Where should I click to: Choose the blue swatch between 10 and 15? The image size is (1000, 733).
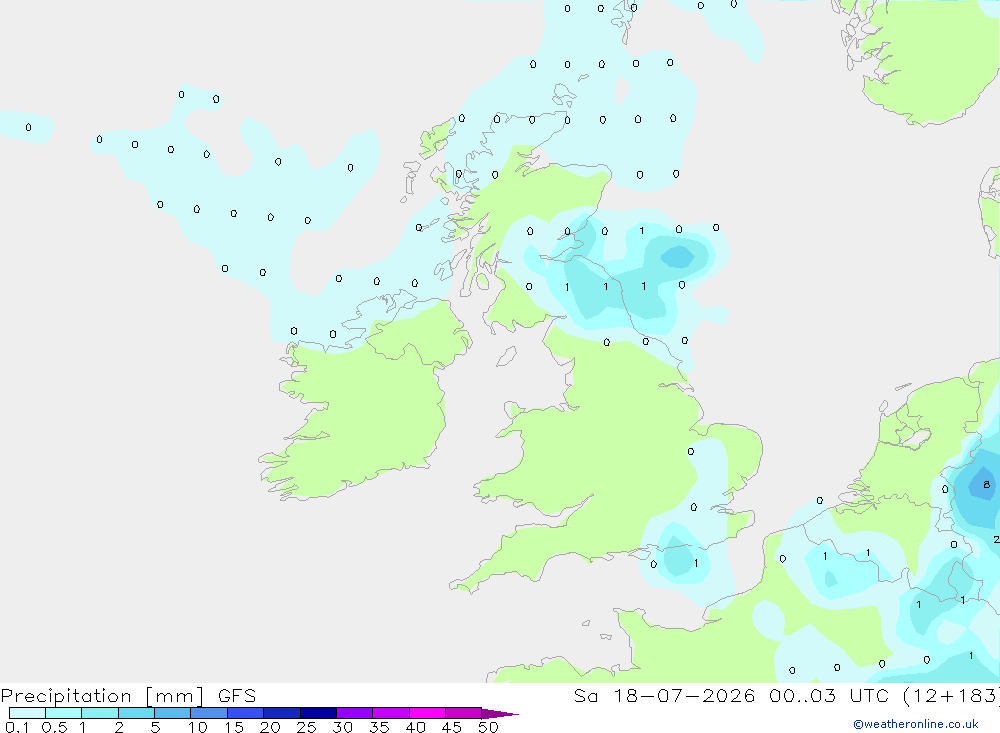pyautogui.click(x=209, y=713)
